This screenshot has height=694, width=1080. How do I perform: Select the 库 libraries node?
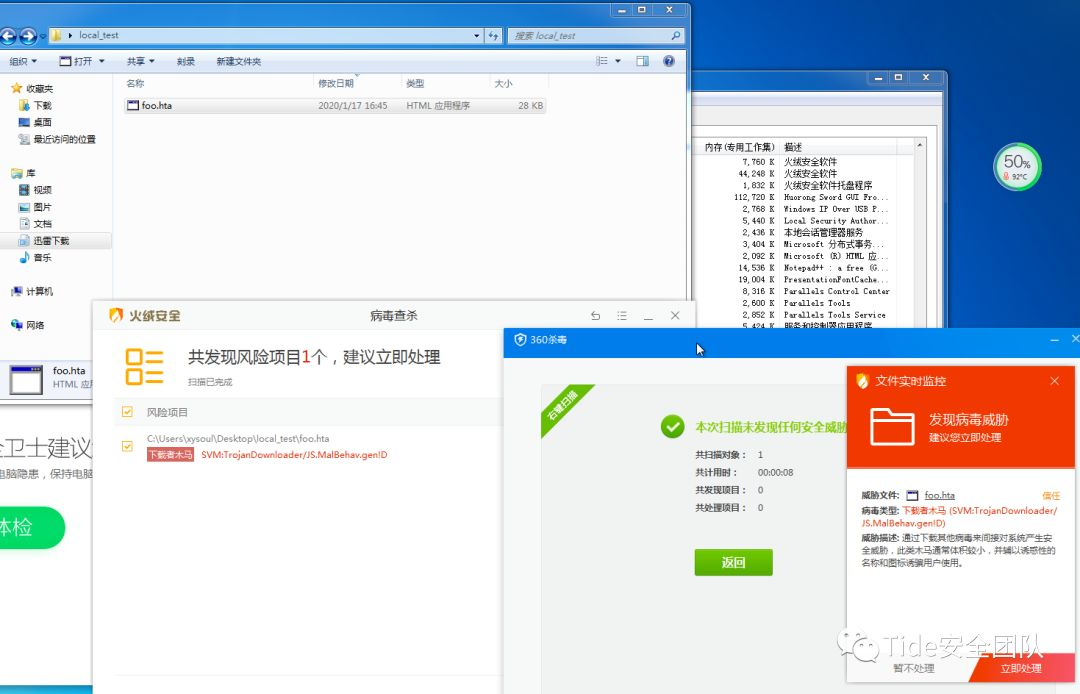23,173
